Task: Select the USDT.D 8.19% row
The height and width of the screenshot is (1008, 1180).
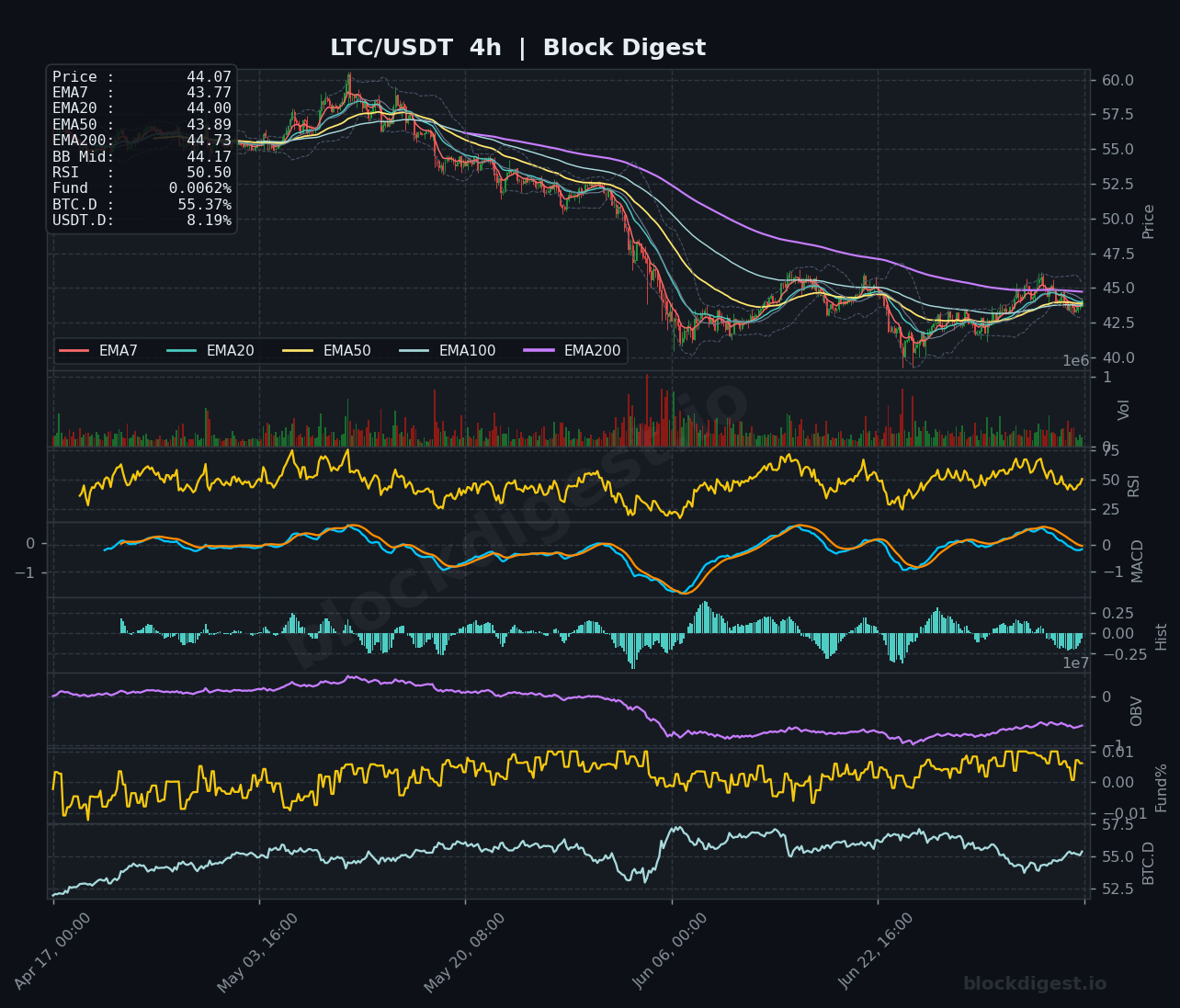Action: (142, 221)
